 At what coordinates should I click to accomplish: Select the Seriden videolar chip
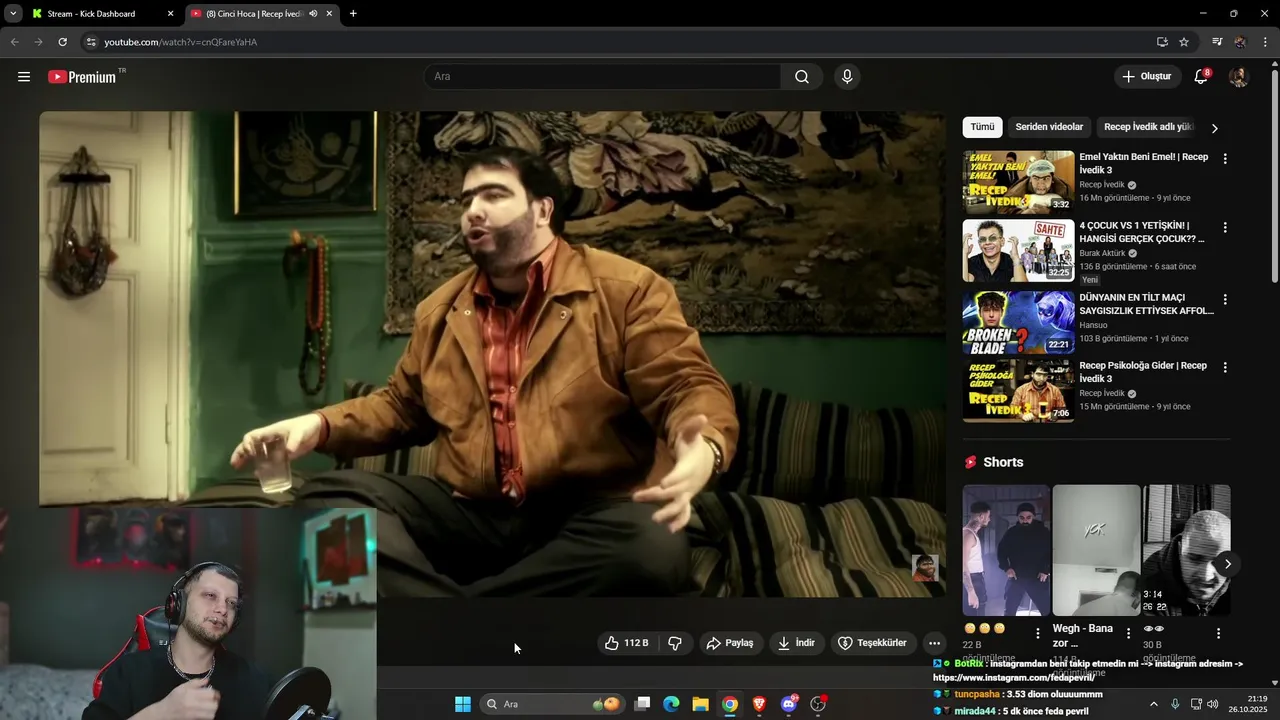[x=1049, y=127]
